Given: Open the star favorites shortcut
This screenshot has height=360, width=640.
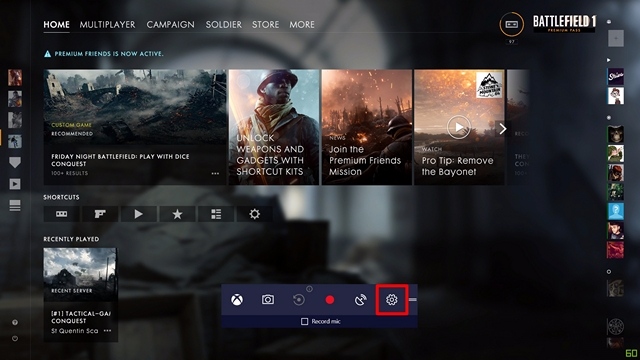Looking at the screenshot, I should [x=177, y=214].
